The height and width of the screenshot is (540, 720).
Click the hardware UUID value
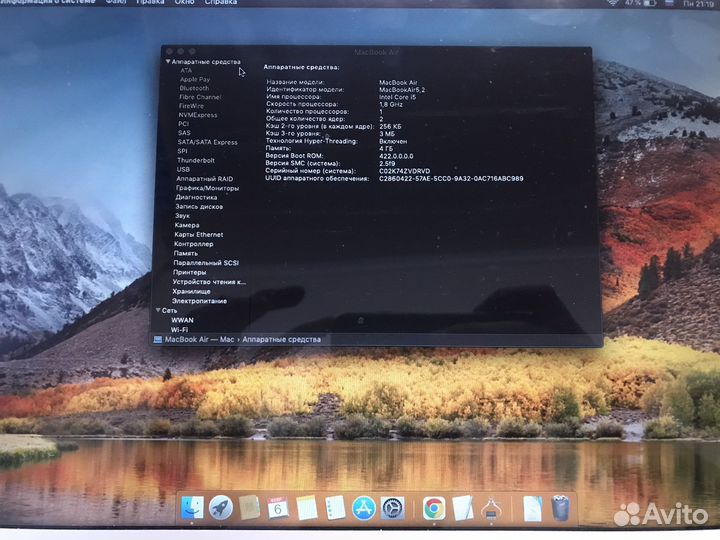[x=451, y=179]
